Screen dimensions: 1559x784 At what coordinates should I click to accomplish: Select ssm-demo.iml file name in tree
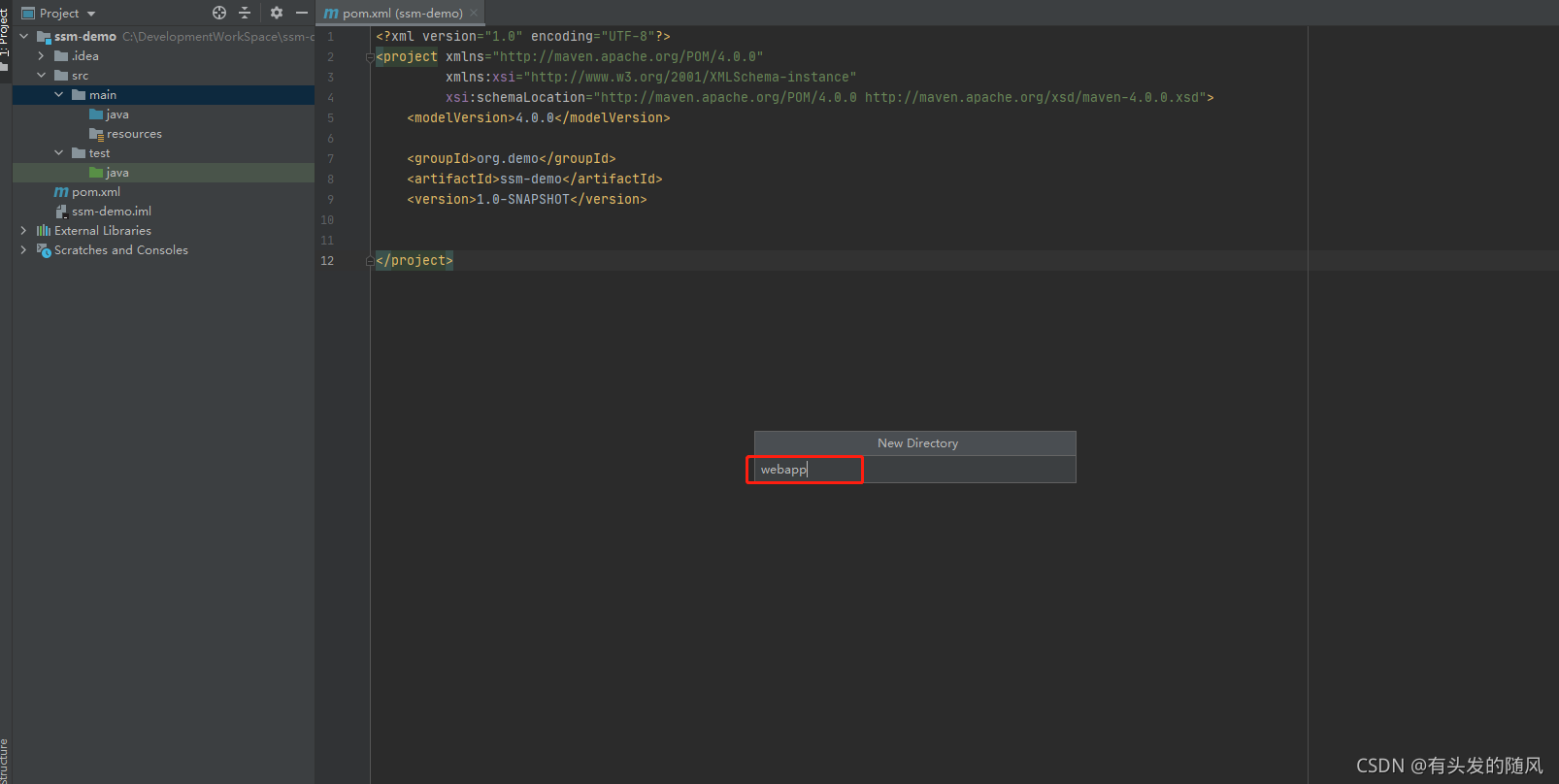pyautogui.click(x=112, y=212)
